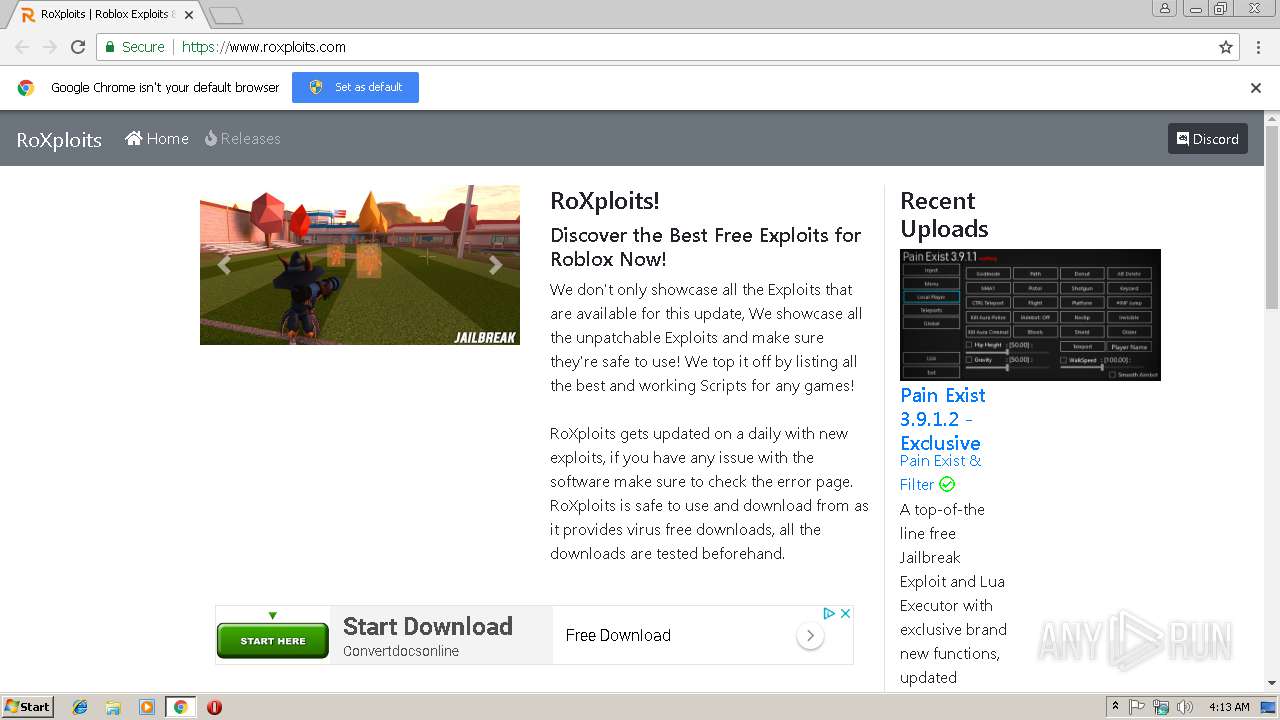Bookmark this page with the star icon

point(1226,47)
